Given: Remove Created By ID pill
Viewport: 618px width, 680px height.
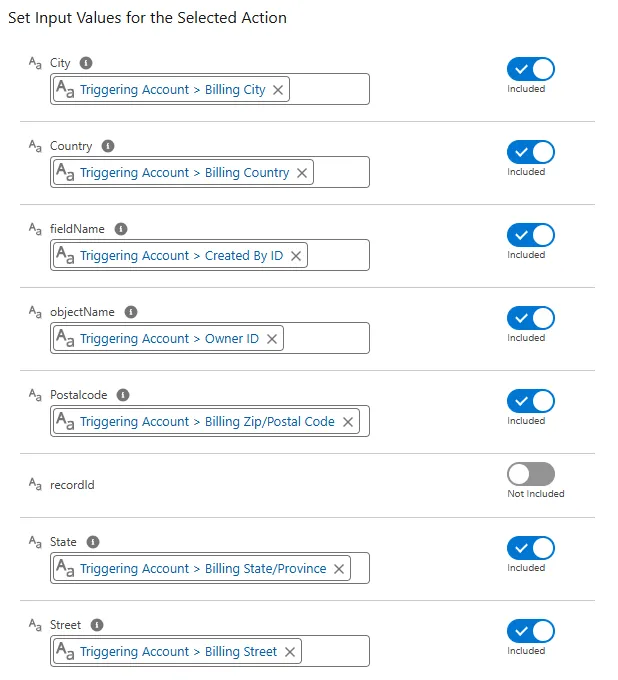Looking at the screenshot, I should [296, 256].
